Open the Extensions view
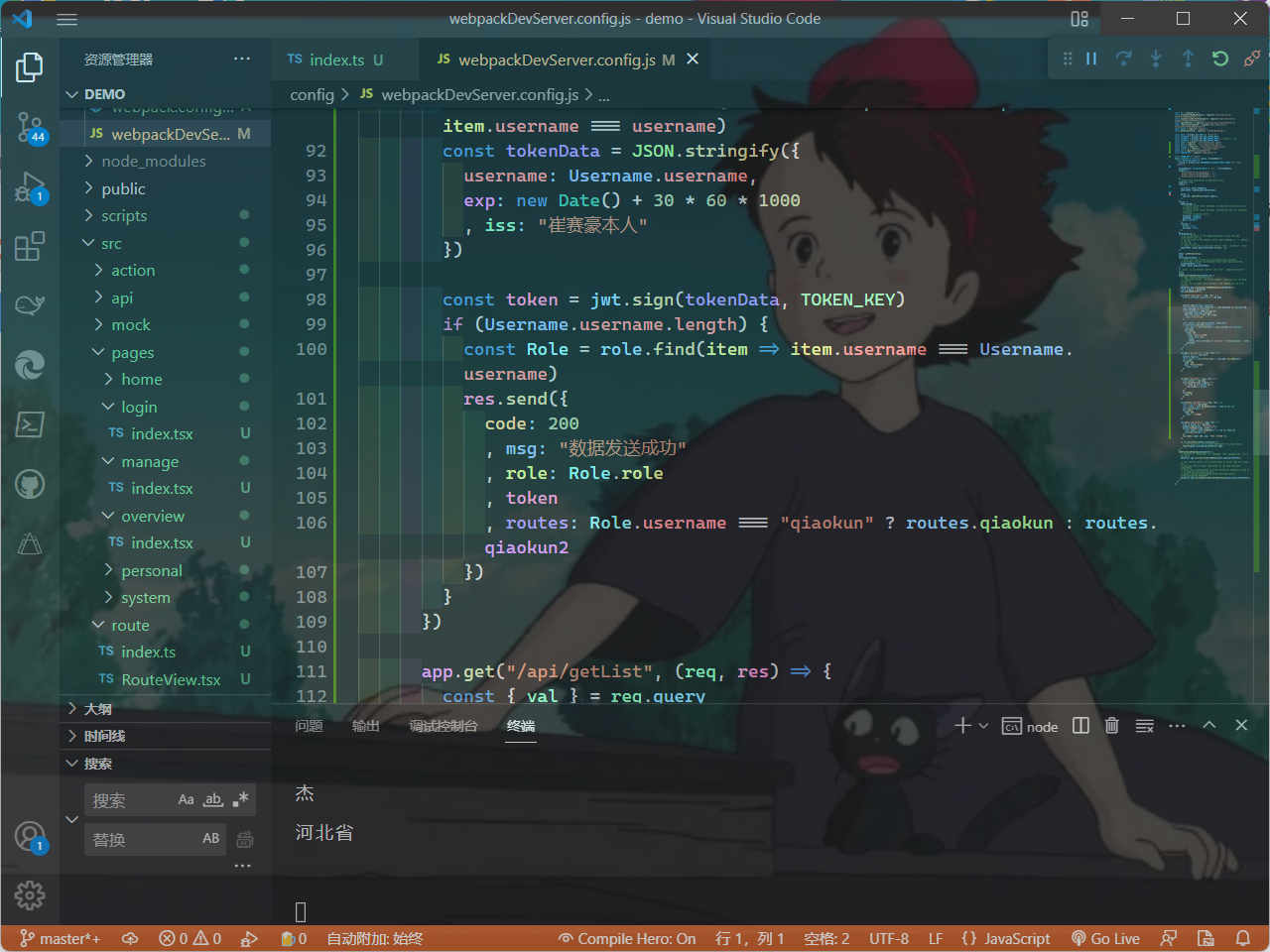1270x952 pixels. tap(30, 246)
